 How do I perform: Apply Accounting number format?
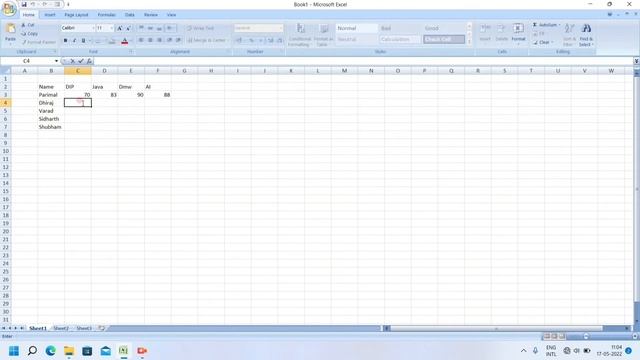(239, 40)
